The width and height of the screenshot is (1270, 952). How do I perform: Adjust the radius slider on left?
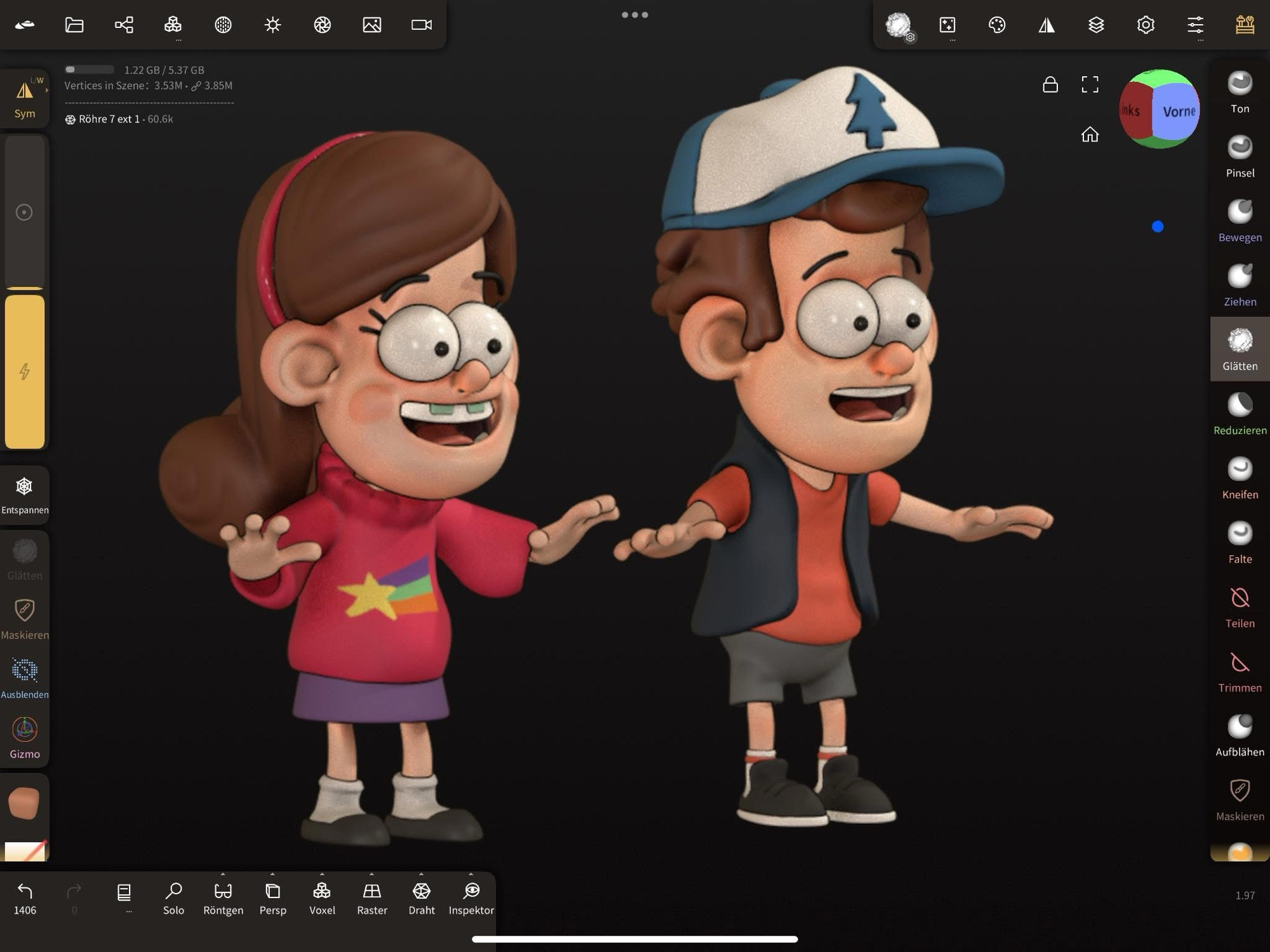[25, 212]
